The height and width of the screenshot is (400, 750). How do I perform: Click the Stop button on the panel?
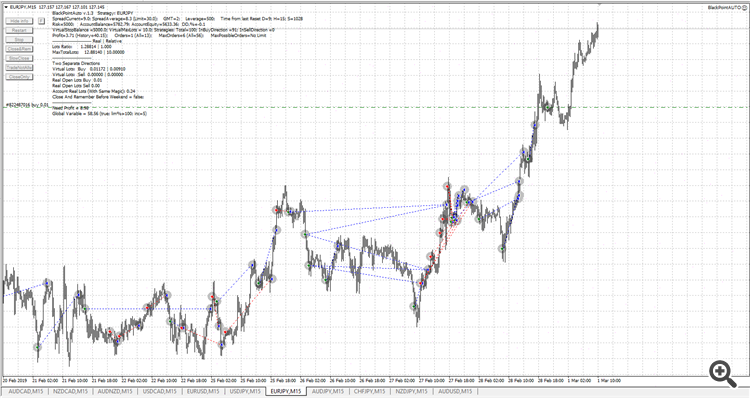pyautogui.click(x=19, y=40)
